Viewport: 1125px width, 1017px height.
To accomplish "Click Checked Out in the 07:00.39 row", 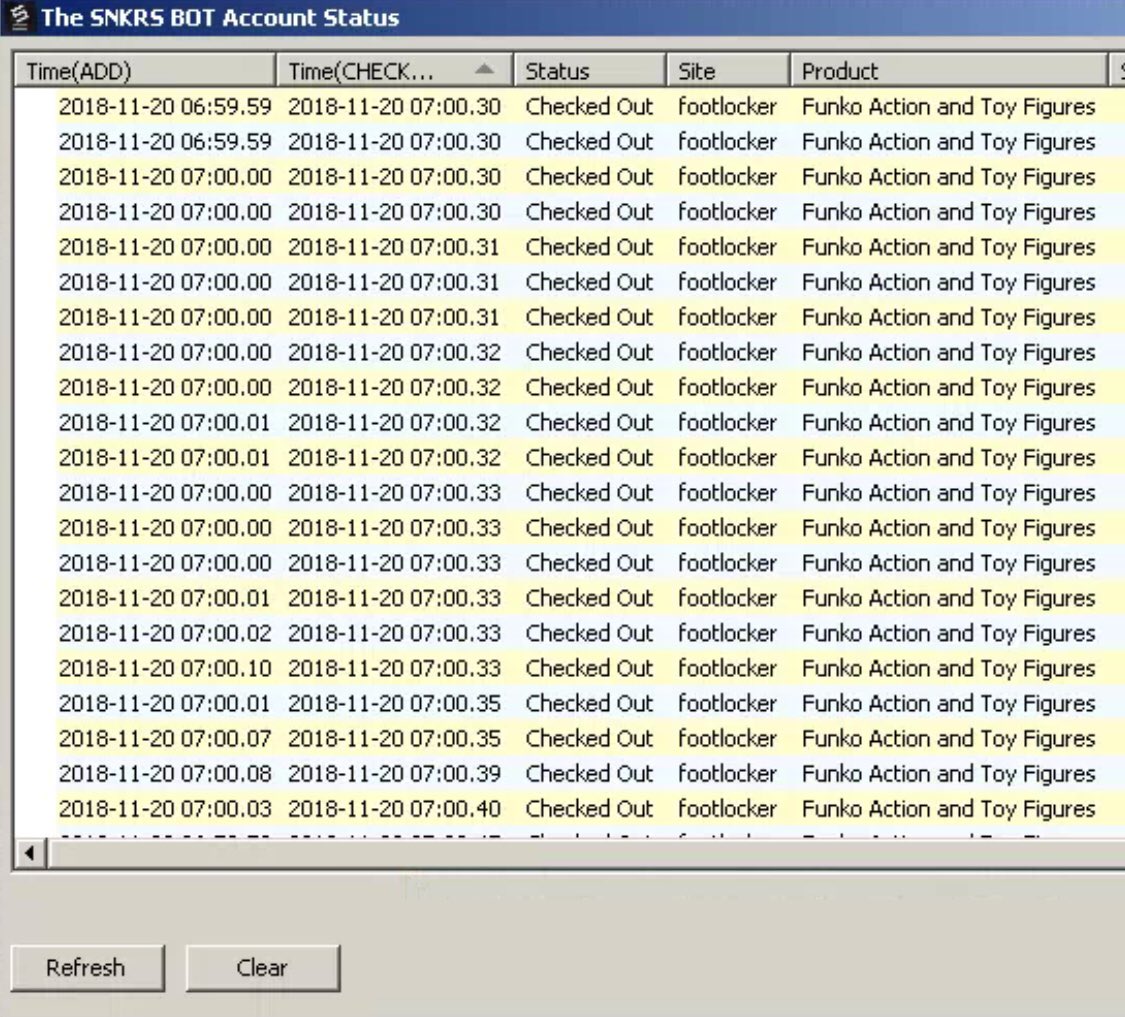I will [x=589, y=774].
